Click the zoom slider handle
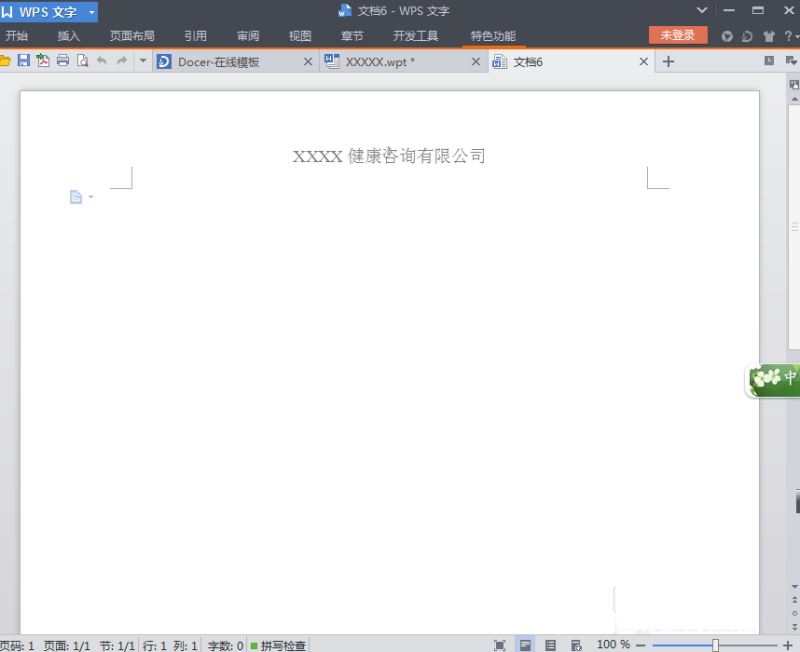Screen dimensions: 800x652 pyautogui.click(x=715, y=645)
